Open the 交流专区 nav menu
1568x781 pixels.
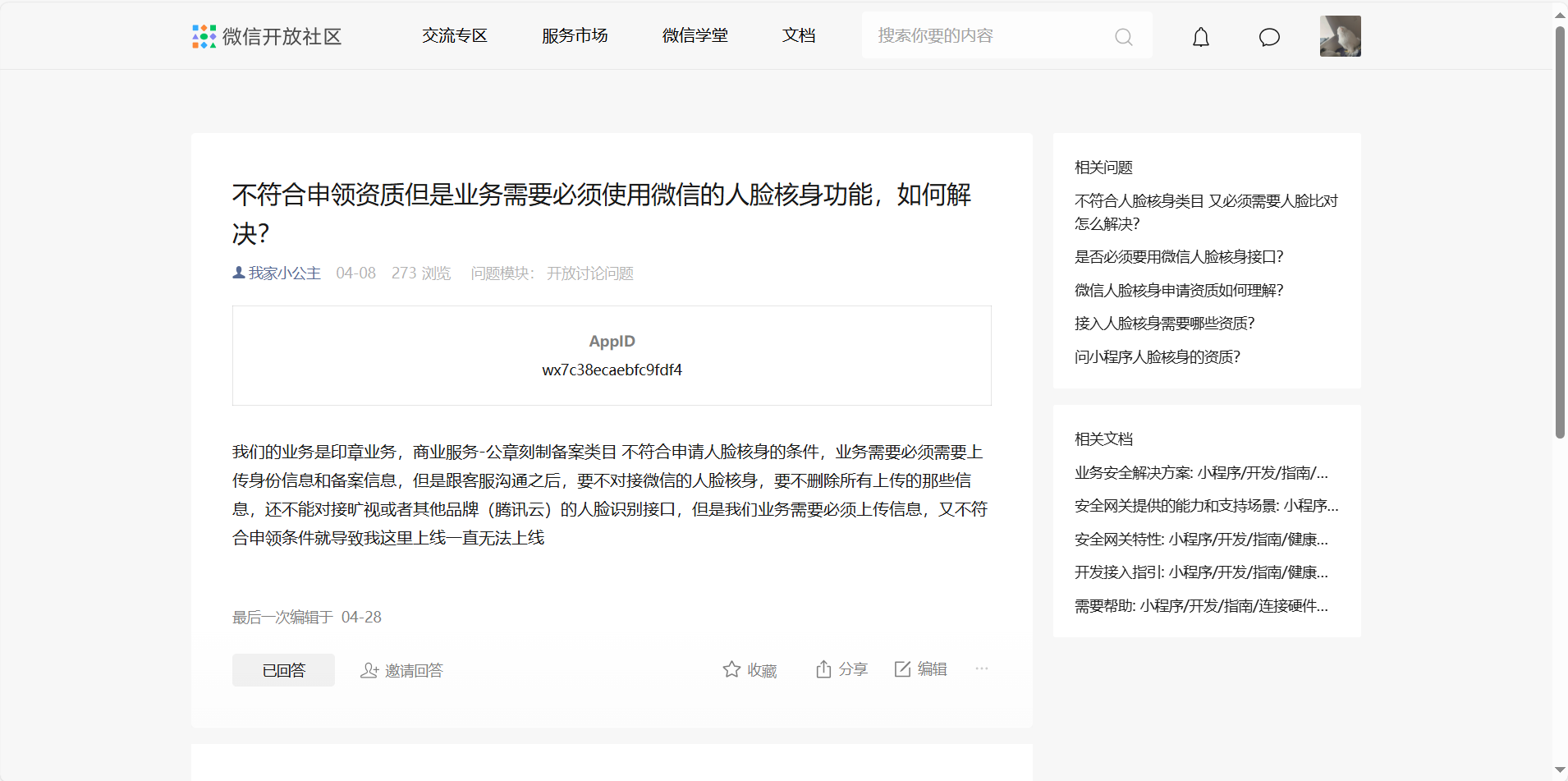tap(455, 35)
